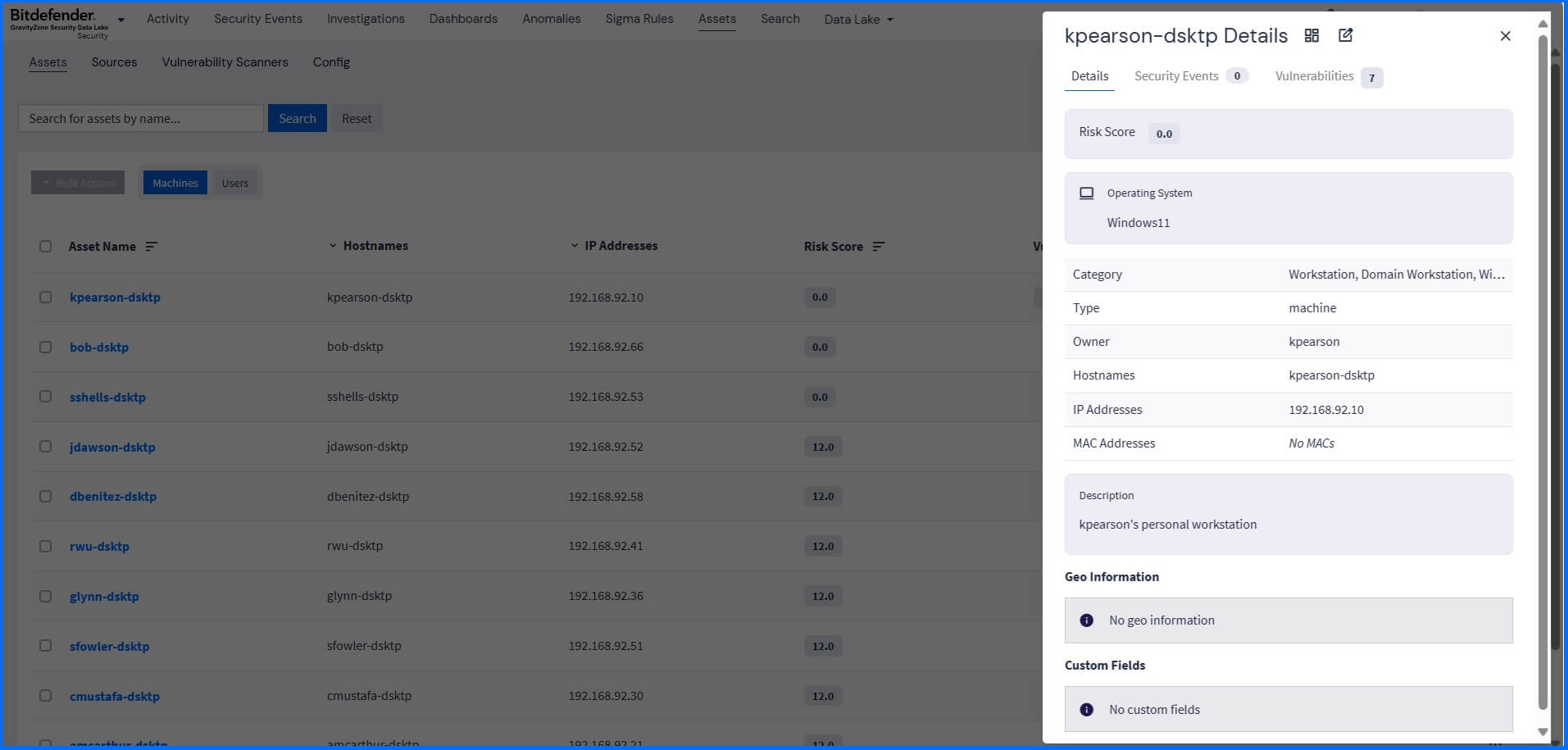Check the select-all assets checkbox

46,247
